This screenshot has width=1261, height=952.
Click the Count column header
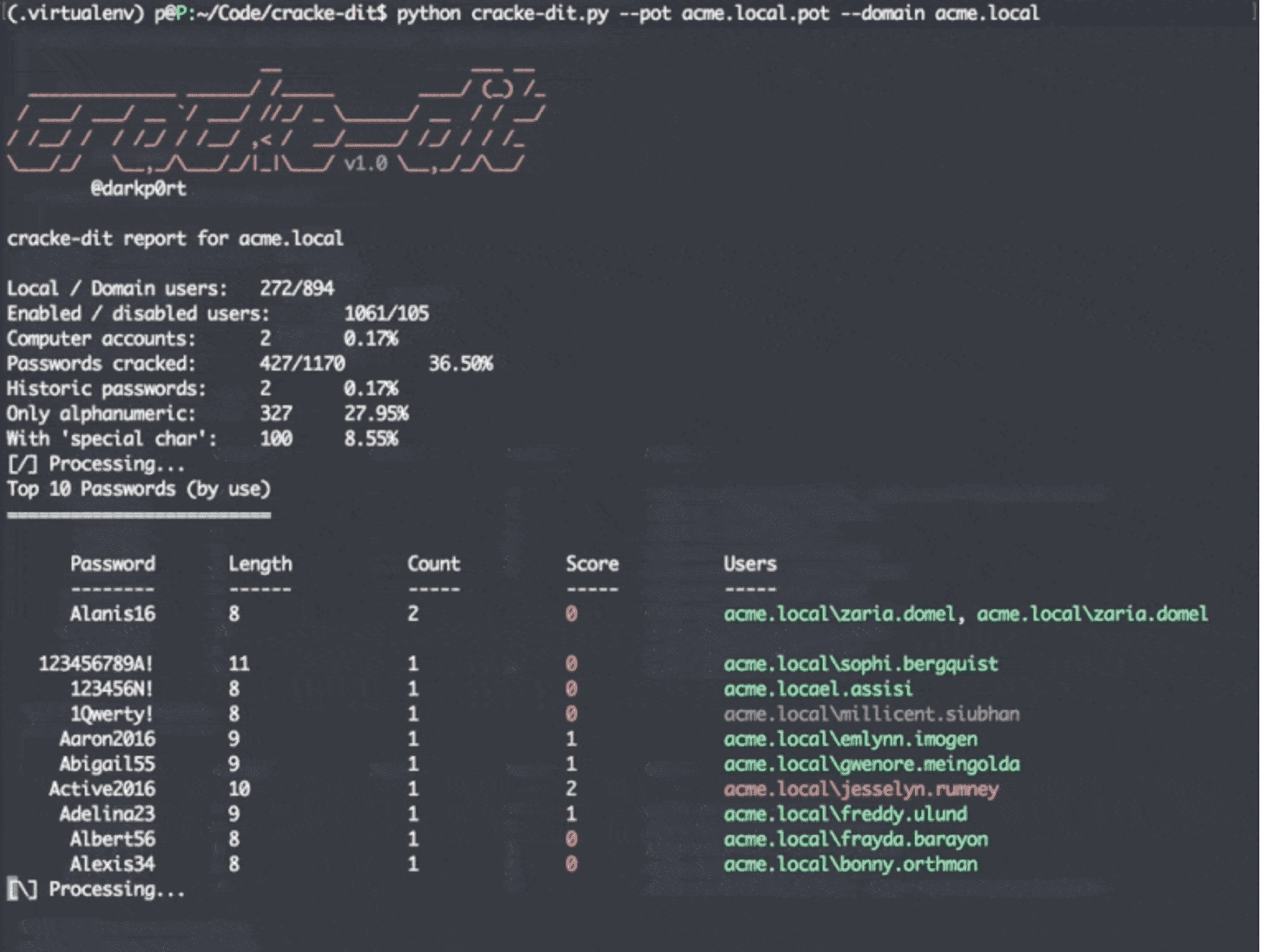[434, 564]
